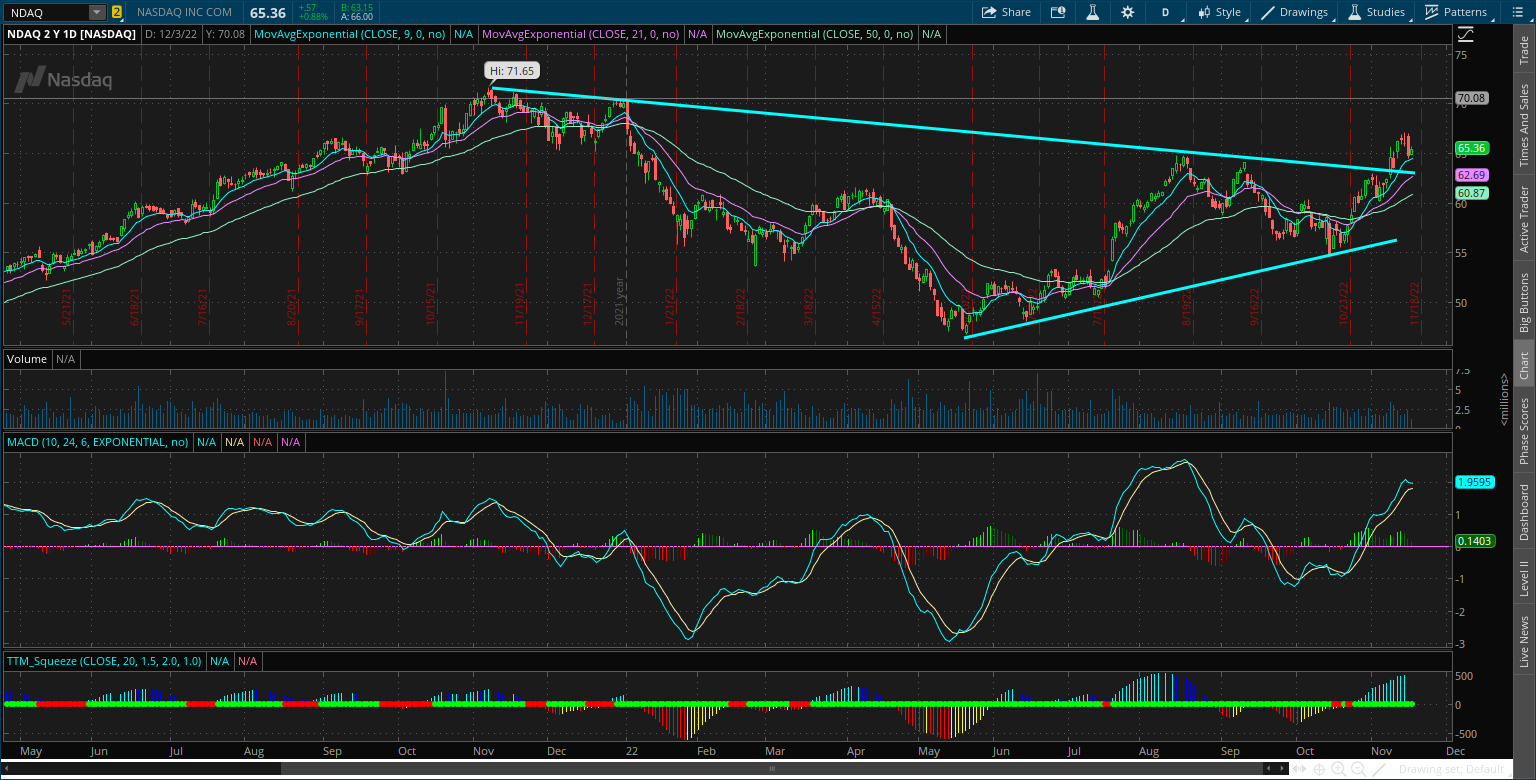Click MovAvgExponential (CLOSE, 9) label
1536x780 pixels.
click(350, 34)
